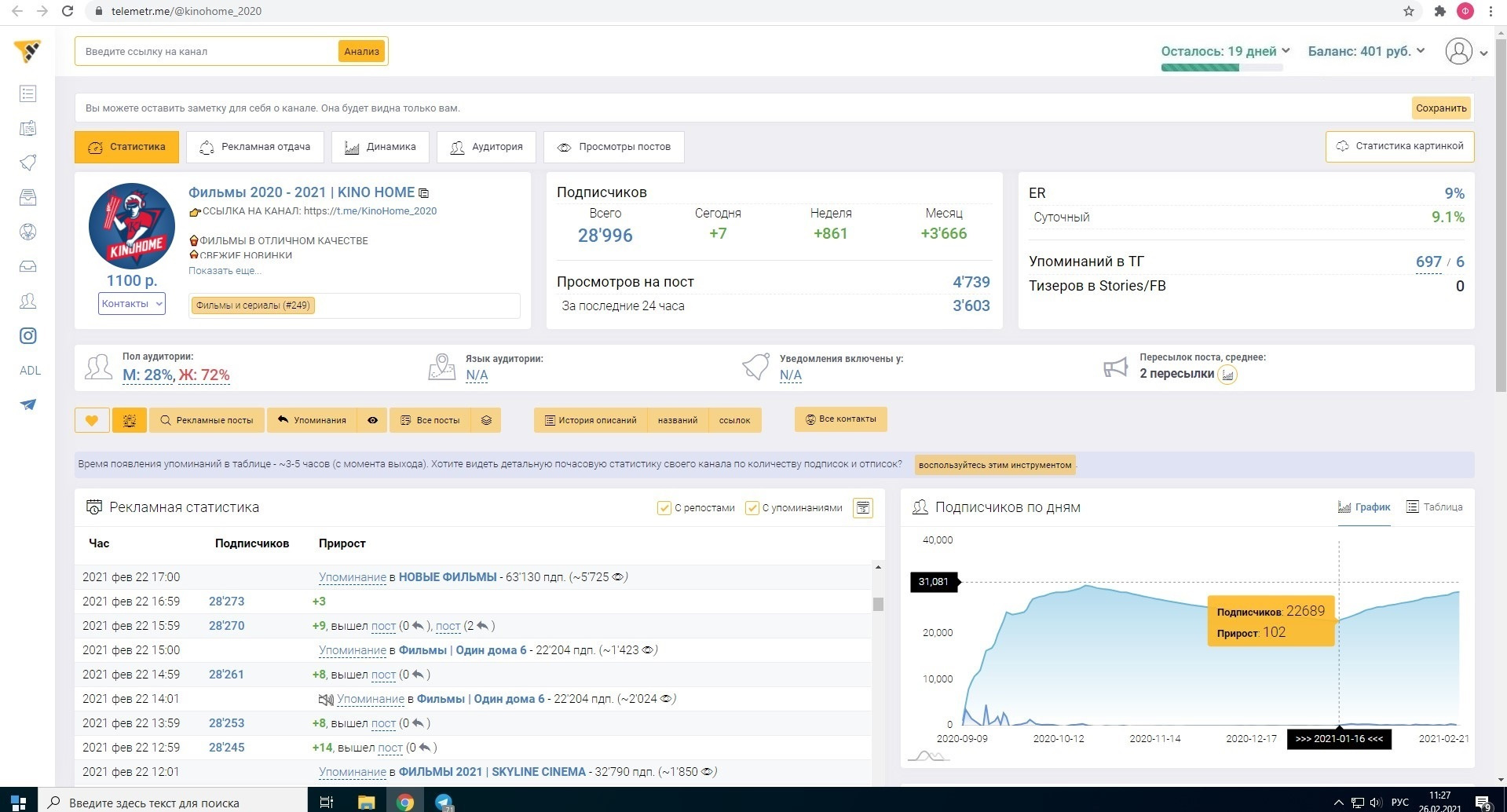Open the two-people users sidebar icon

pos(27,301)
